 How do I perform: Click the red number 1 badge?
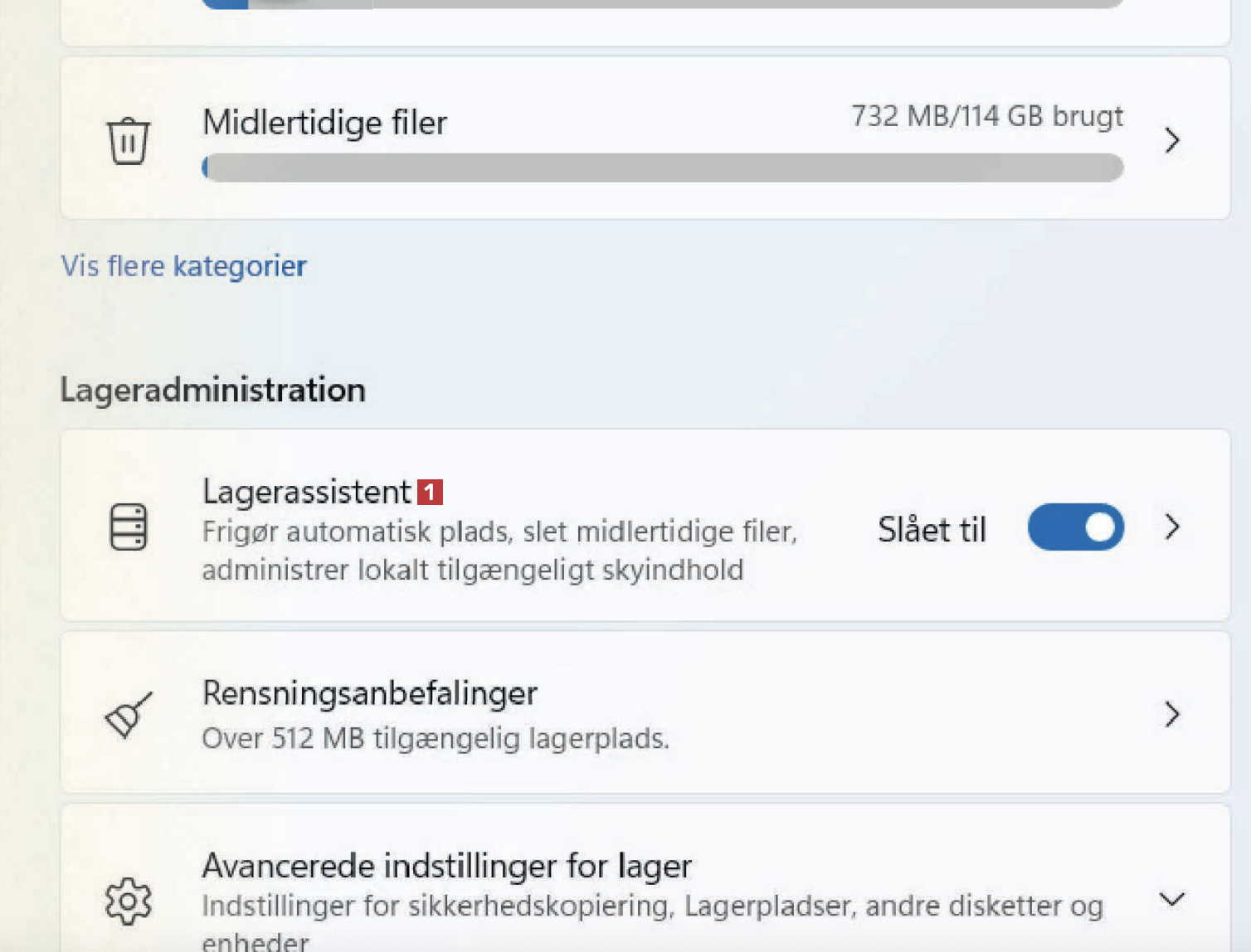430,493
